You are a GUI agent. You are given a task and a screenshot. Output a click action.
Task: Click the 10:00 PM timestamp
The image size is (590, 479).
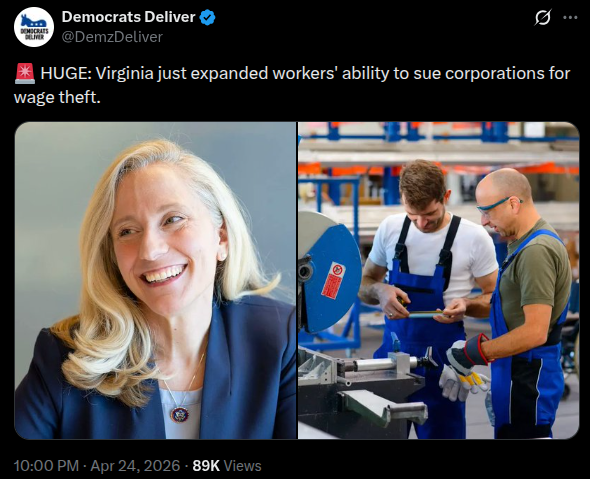pos(46,466)
